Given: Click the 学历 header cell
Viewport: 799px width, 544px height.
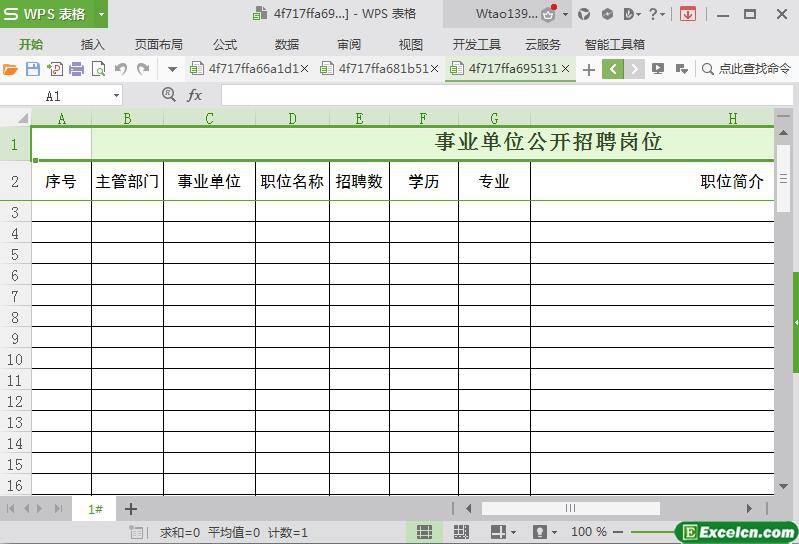Looking at the screenshot, I should 423,181.
